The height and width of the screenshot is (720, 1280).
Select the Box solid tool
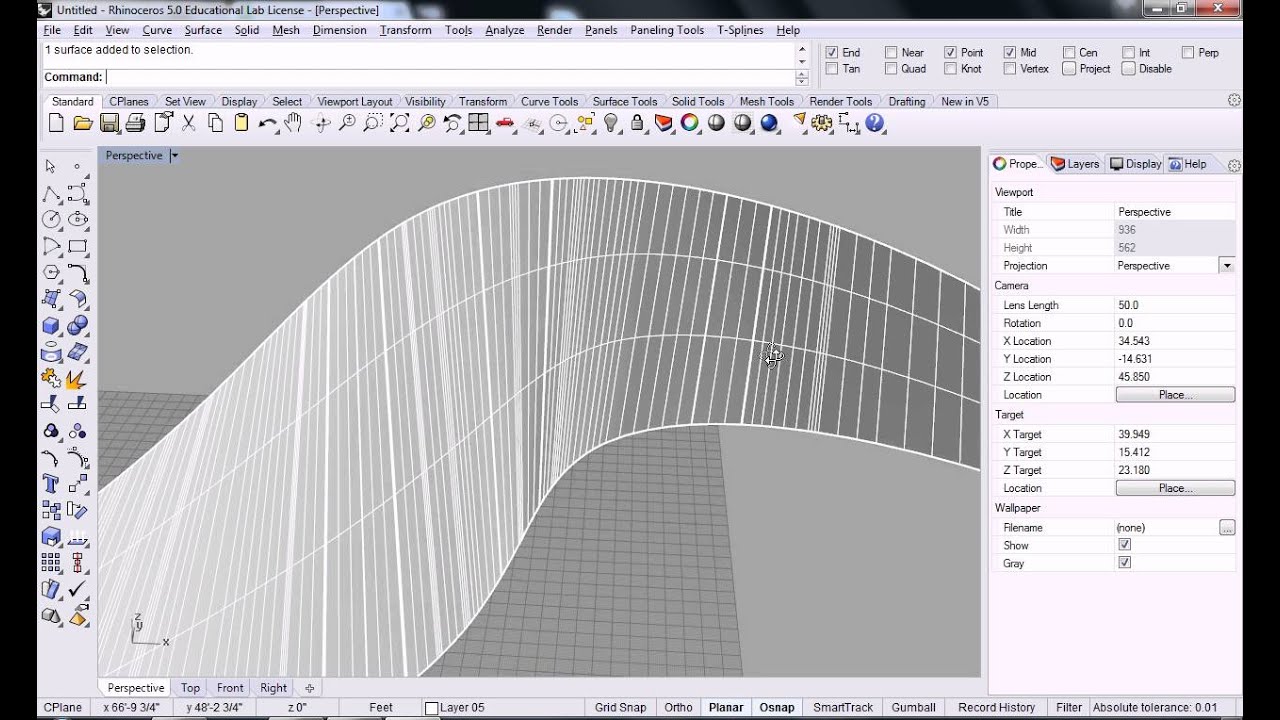(x=51, y=325)
